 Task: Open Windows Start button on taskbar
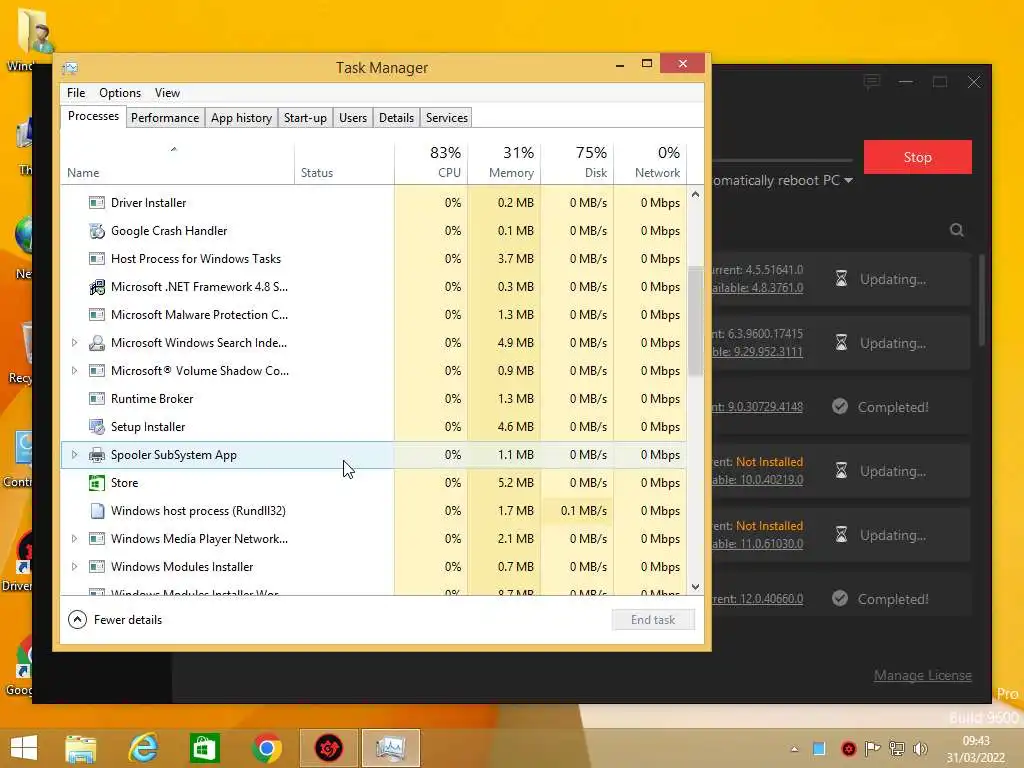pos(24,748)
